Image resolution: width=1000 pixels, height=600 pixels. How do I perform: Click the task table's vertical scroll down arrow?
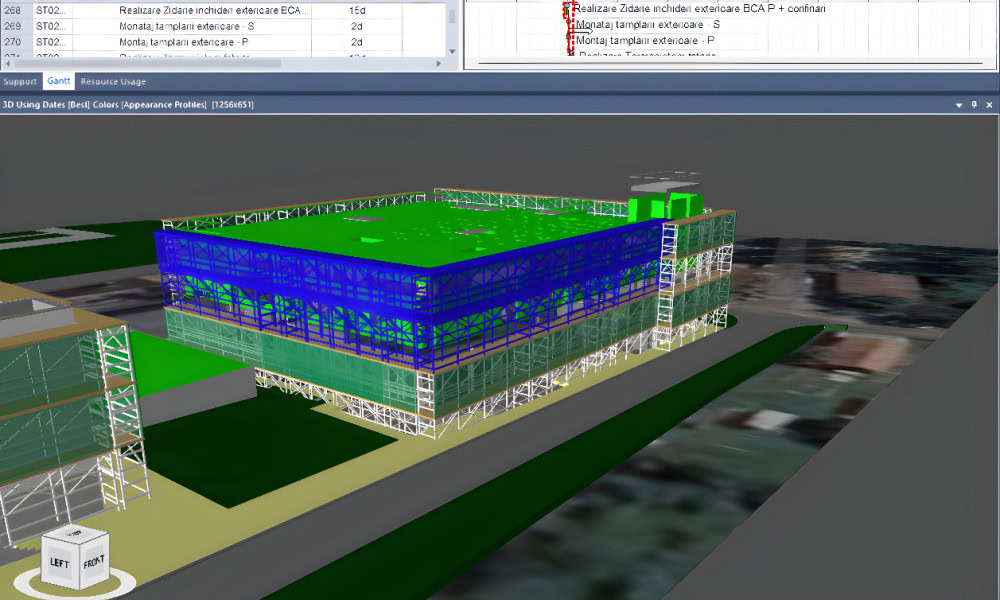(x=452, y=51)
